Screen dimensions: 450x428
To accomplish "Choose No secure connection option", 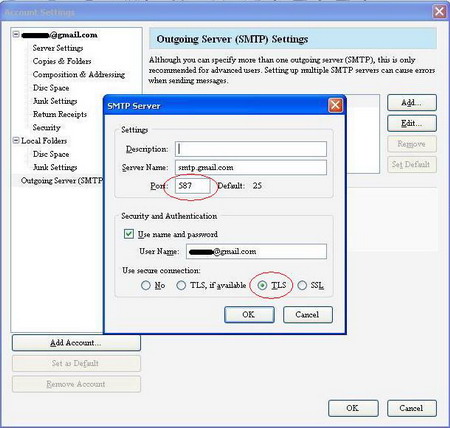I will point(146,285).
